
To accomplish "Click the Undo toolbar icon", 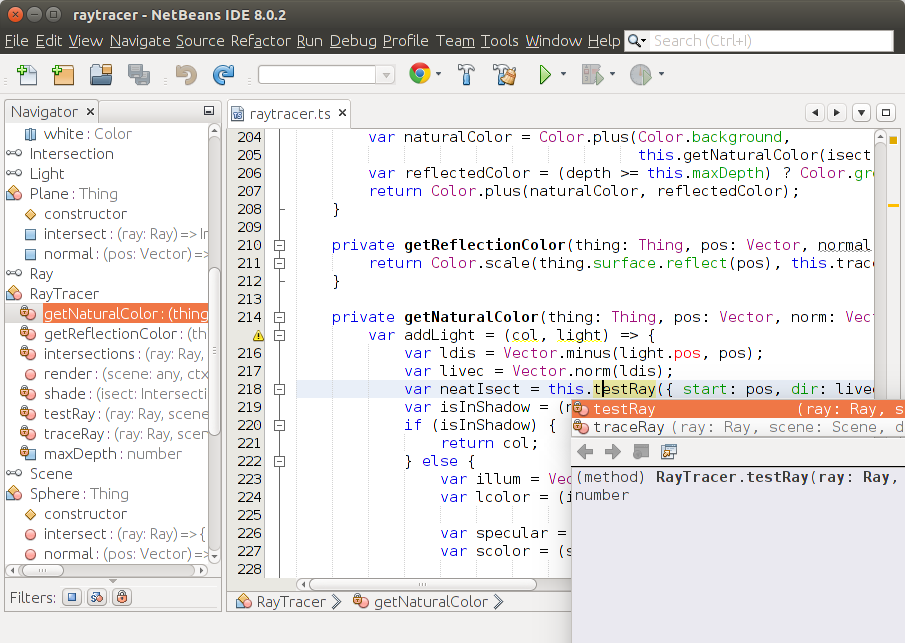I will tap(186, 74).
